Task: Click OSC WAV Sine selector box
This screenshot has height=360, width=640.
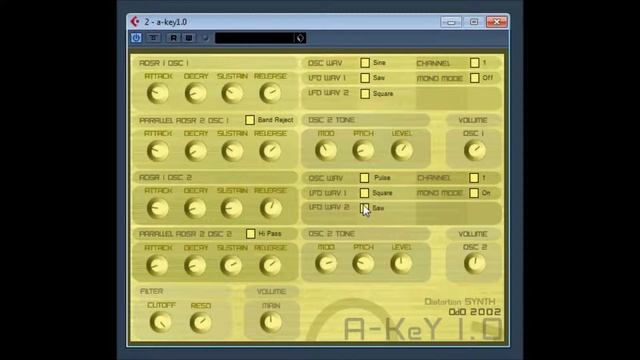Action: 365,63
